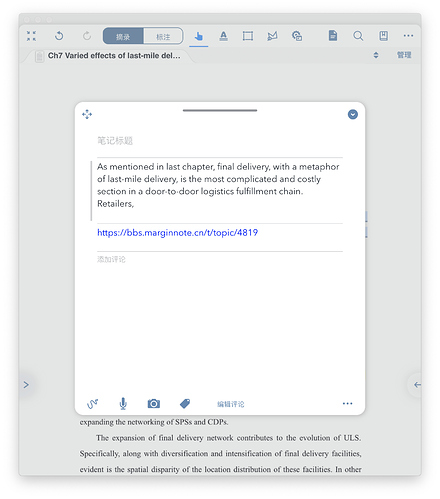Select the rectangle excerpt tool
Image resolution: width=440 pixels, height=499 pixels.
(x=248, y=36)
